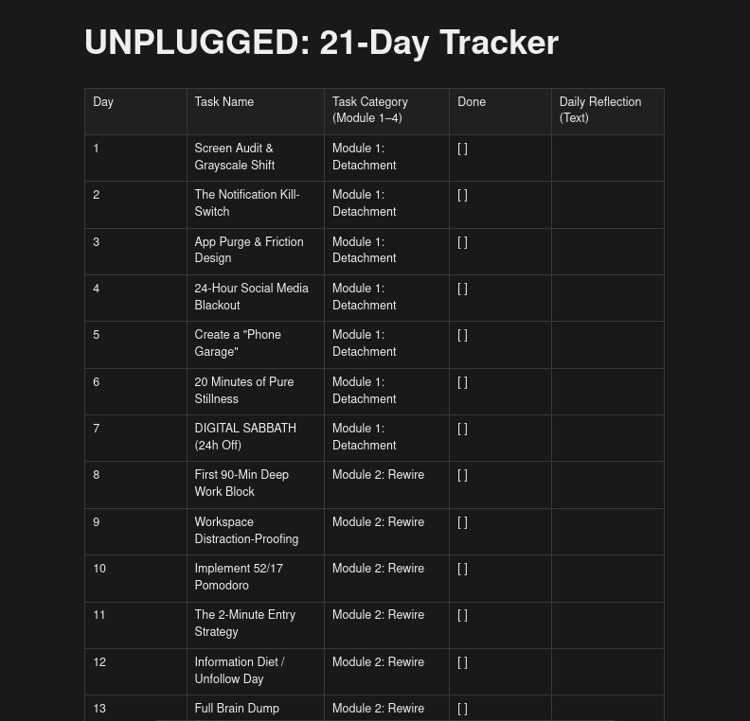
Task: Select the Daily Reflection cell for Day 5
Action: click(607, 344)
